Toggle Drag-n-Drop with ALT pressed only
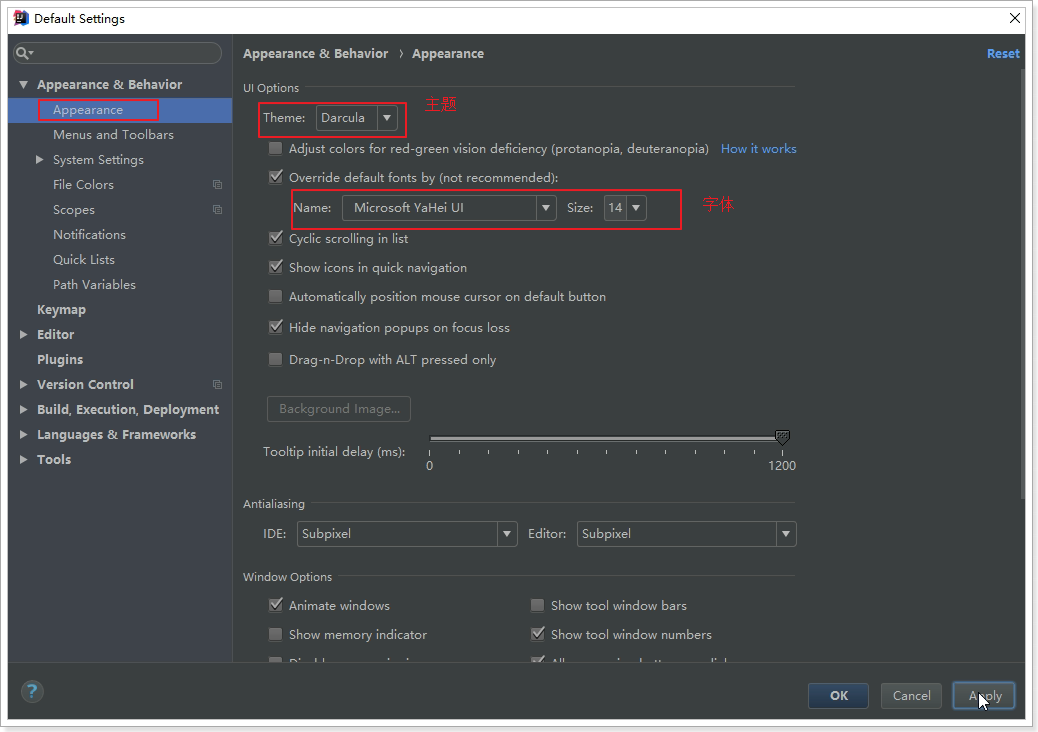 [x=275, y=360]
